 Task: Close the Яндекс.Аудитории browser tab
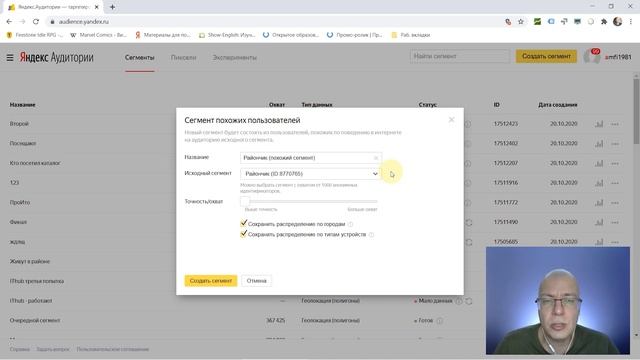[x=97, y=7]
